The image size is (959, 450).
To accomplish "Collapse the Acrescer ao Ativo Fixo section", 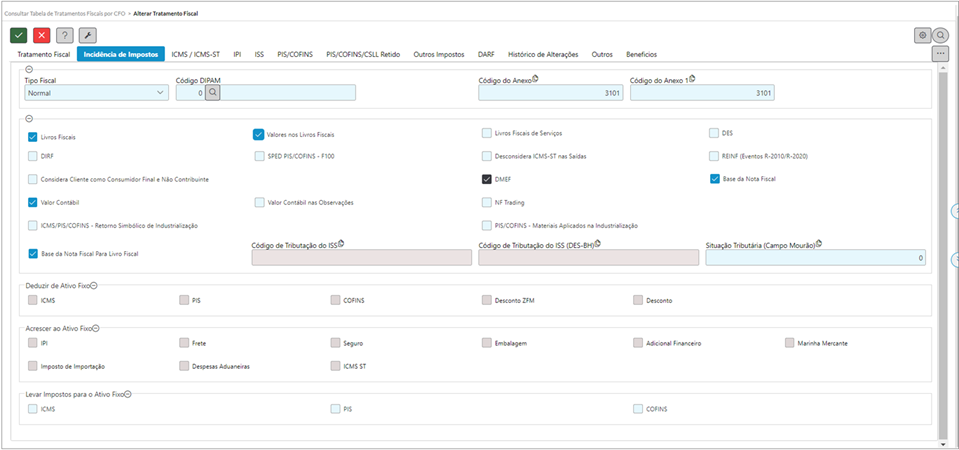I will (x=98, y=328).
